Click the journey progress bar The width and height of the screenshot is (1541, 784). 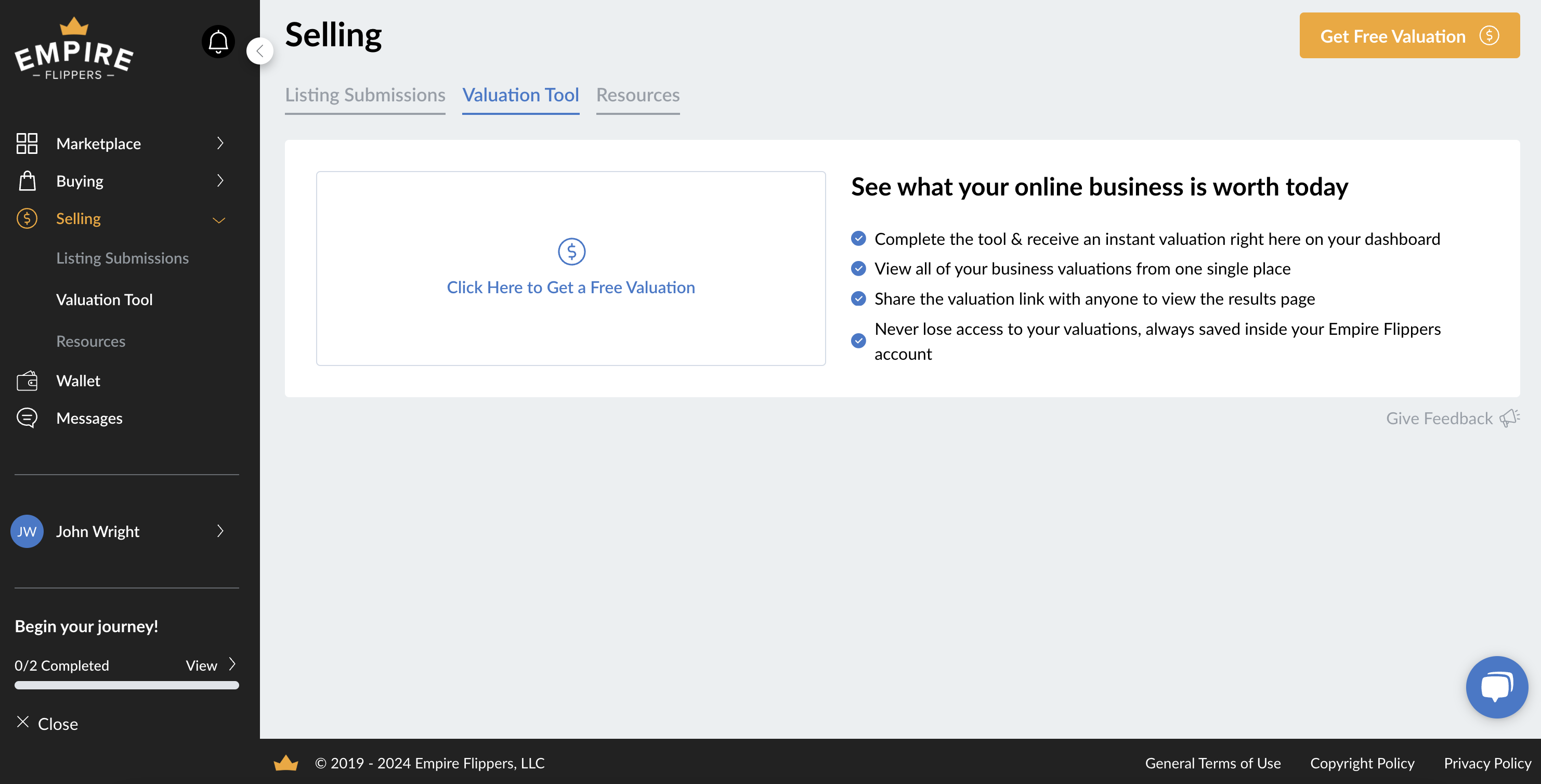click(x=127, y=685)
